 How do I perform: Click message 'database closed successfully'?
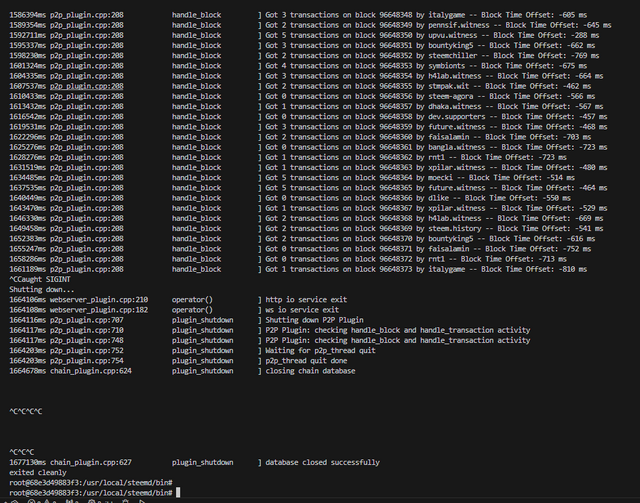[x=322, y=463]
